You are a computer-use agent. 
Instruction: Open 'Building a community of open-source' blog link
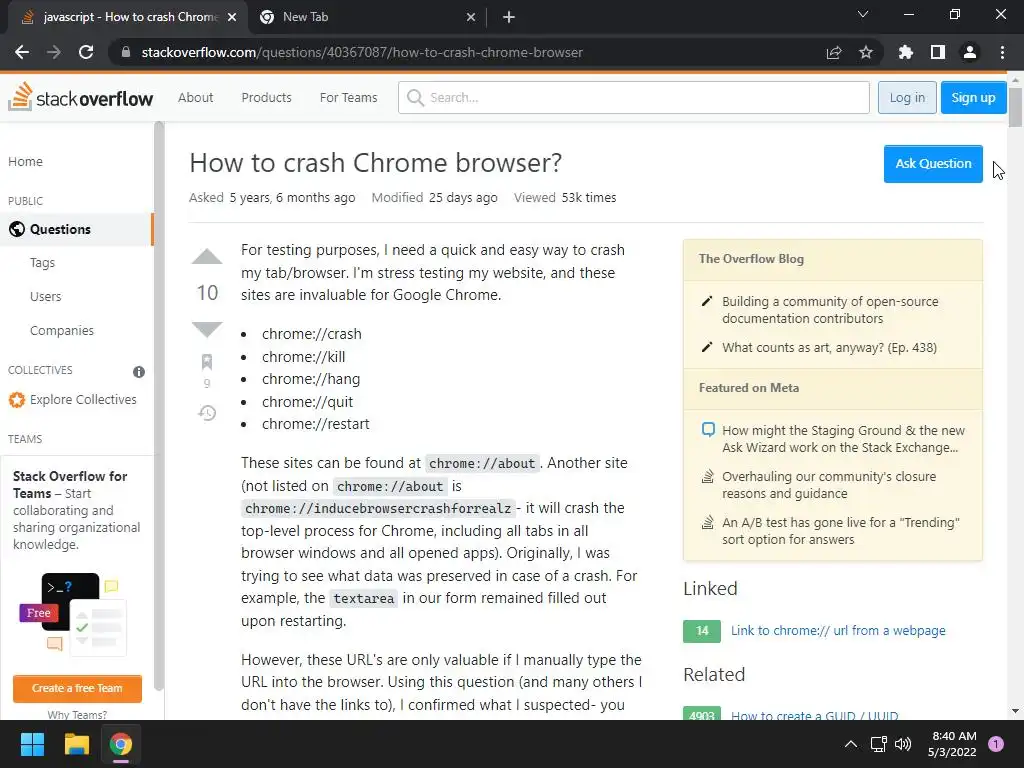tap(830, 310)
